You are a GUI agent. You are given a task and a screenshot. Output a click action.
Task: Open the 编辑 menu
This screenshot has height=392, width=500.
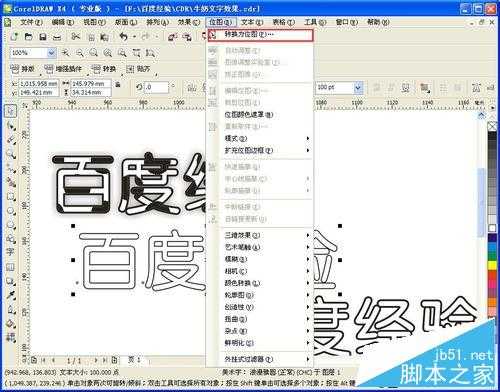pyautogui.click(x=62, y=22)
